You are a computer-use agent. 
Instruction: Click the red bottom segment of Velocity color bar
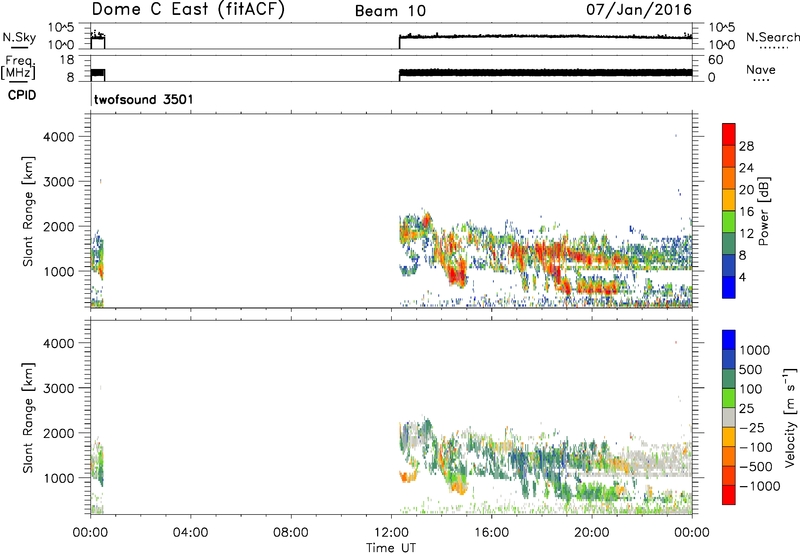coord(729,495)
